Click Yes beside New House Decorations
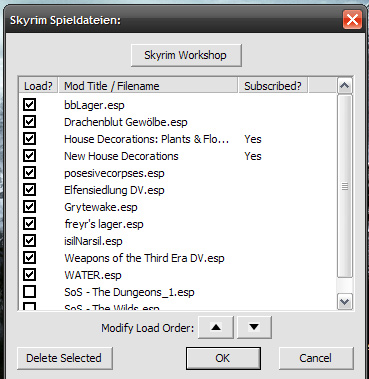The height and width of the screenshot is (379, 369). click(253, 156)
